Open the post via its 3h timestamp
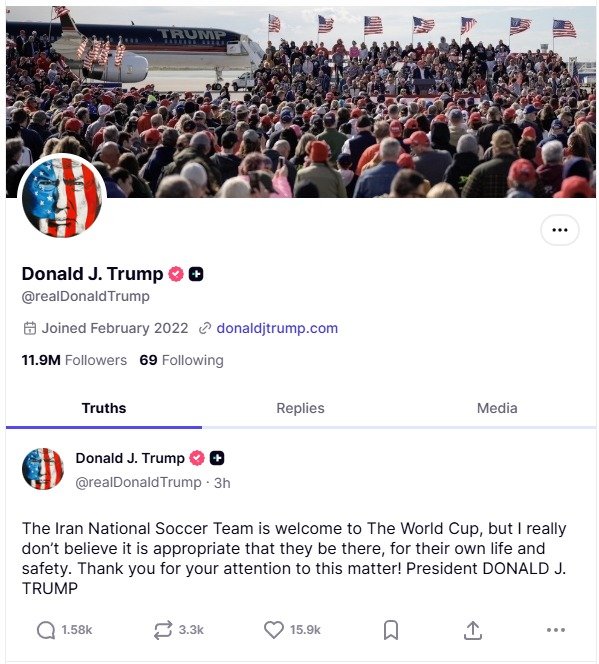599x664 pixels. [x=222, y=483]
